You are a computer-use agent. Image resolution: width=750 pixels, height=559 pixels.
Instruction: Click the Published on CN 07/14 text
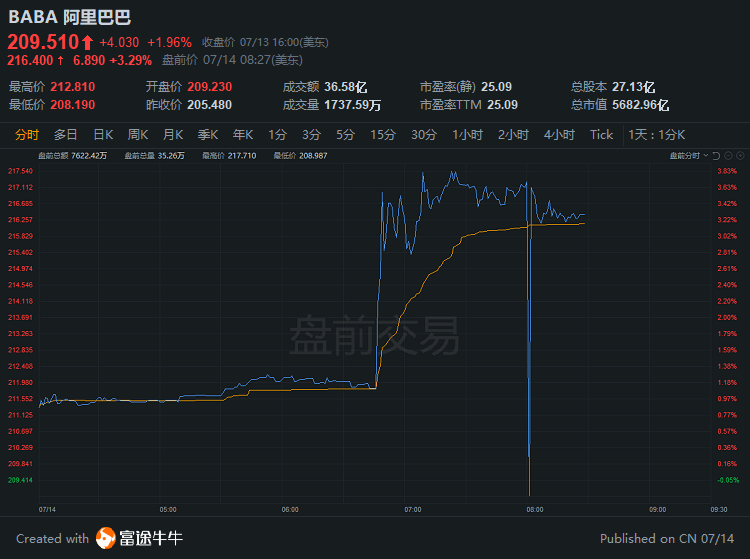667,538
